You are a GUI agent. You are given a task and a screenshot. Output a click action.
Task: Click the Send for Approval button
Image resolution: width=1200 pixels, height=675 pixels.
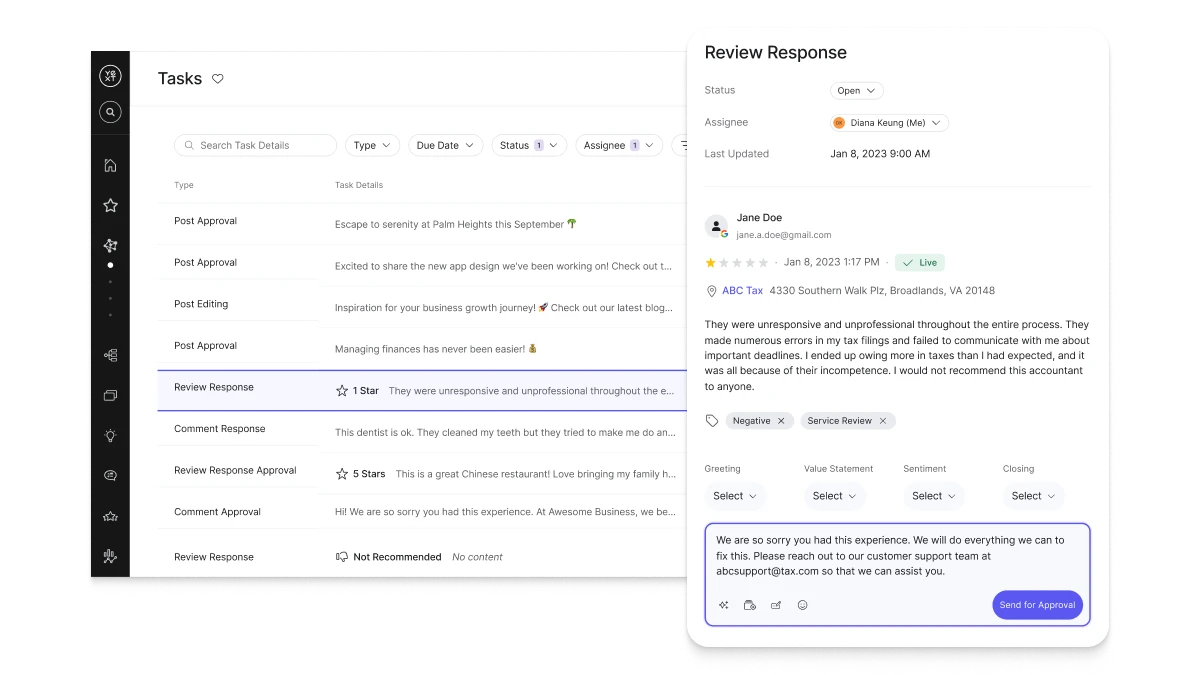pyautogui.click(x=1037, y=605)
